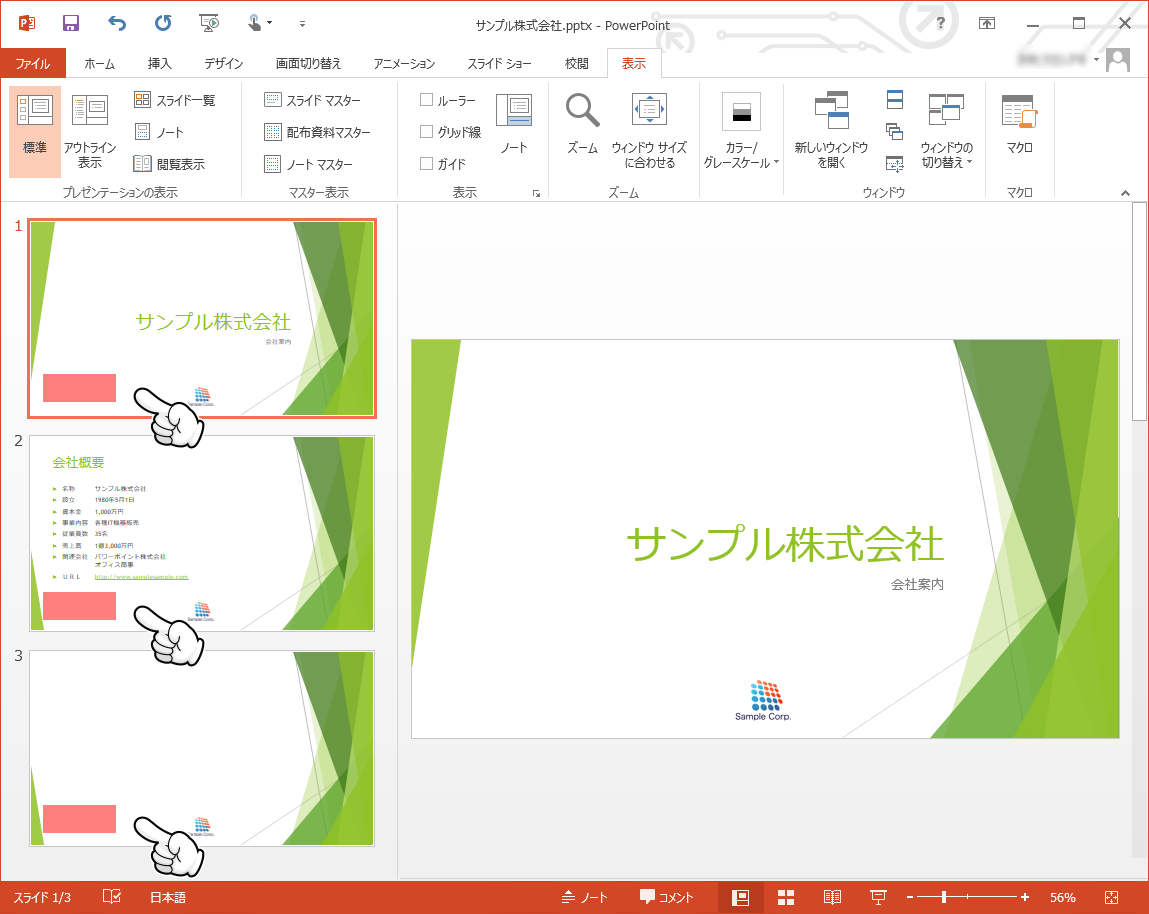Screen dimensions: 1149x914
Task: Open Notes Master (ノート マスター)
Action: [308, 164]
